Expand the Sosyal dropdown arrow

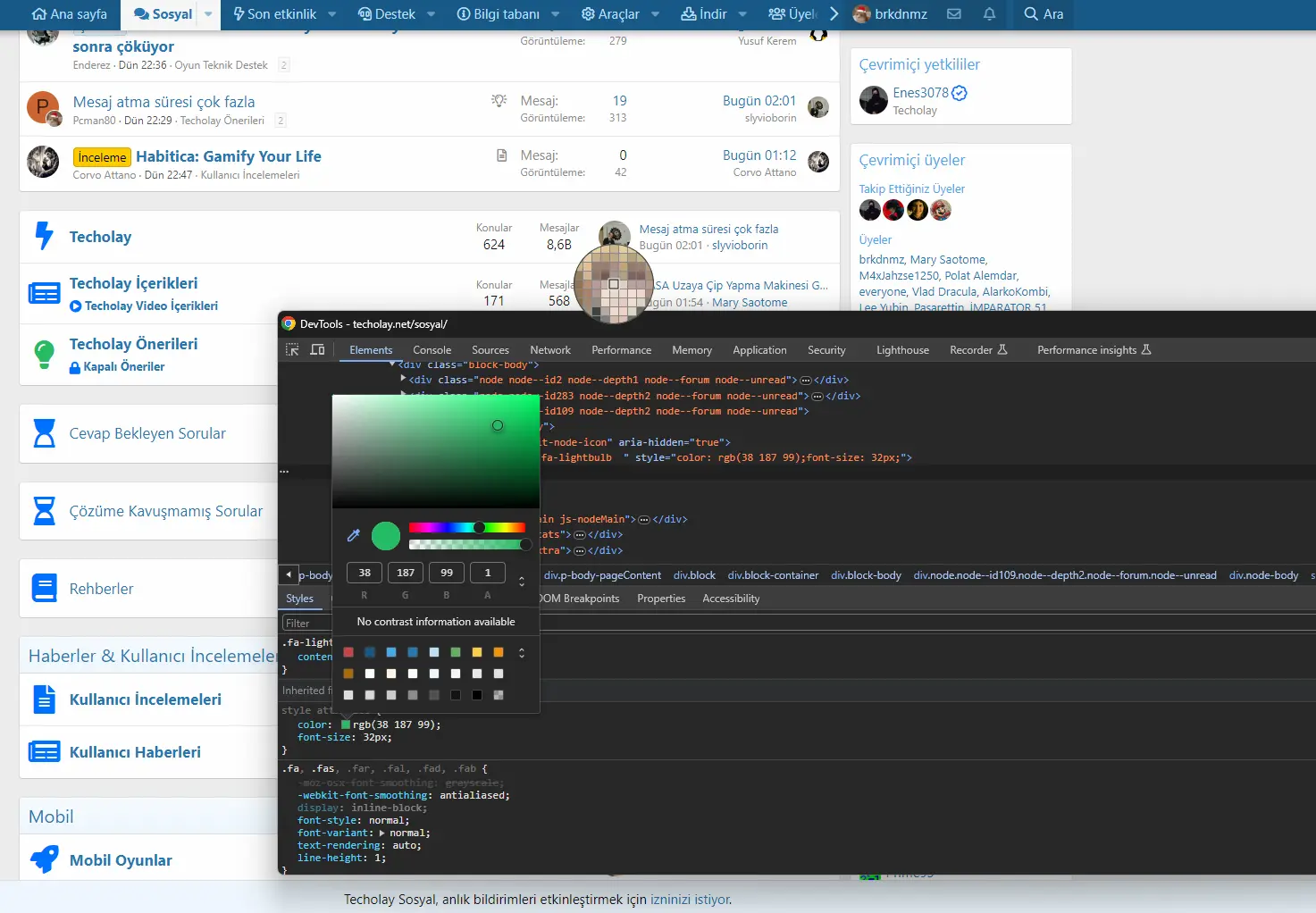point(208,14)
